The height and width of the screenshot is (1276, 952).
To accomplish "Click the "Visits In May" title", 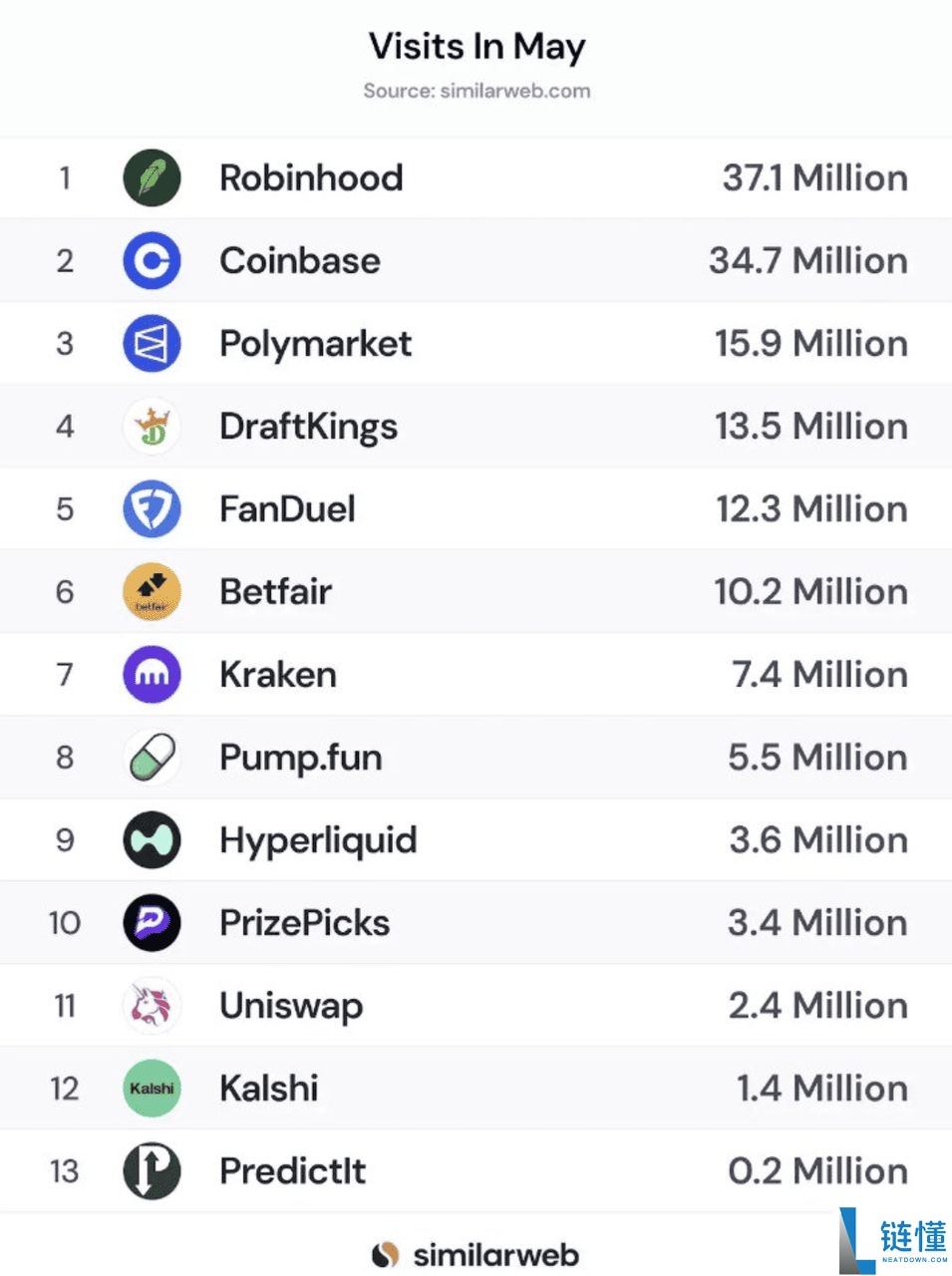I will point(476,47).
